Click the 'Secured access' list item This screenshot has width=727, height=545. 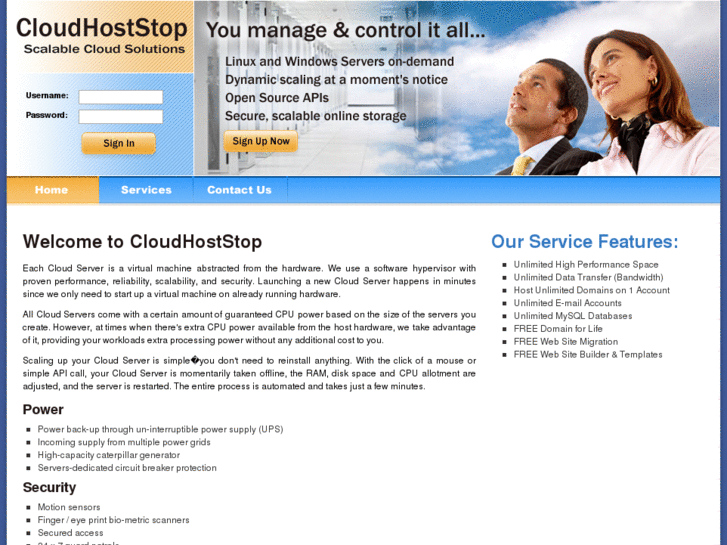[70, 533]
